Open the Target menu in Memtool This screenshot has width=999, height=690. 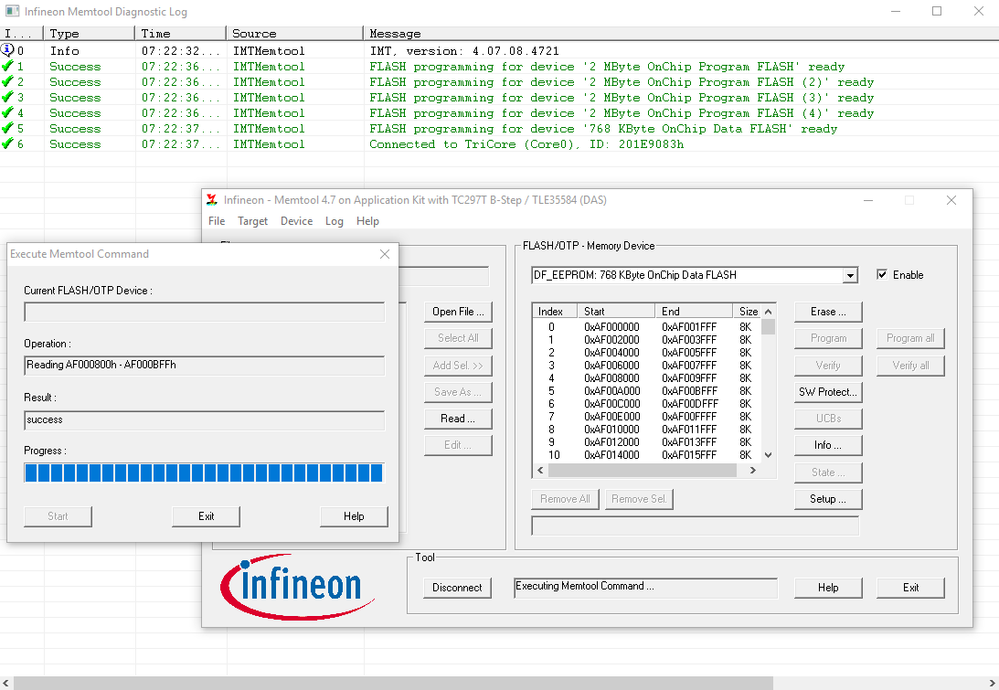[253, 221]
